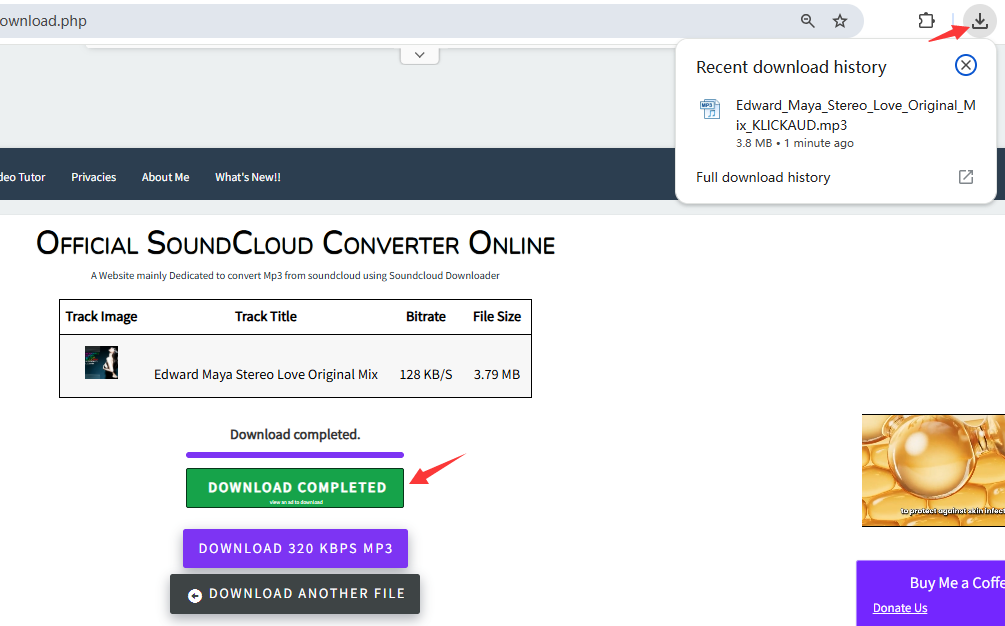Viewport: 1005px width, 626px height.
Task: Click the browser Downloads toolbar icon
Action: click(x=979, y=21)
